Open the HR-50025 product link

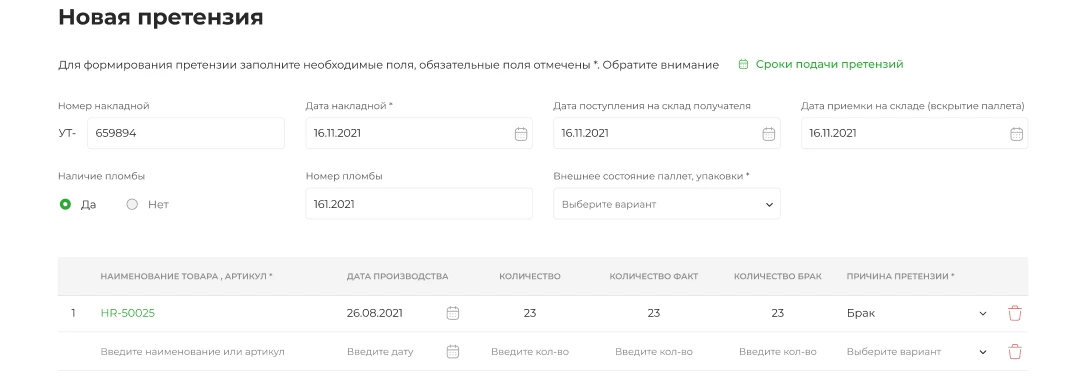point(128,313)
